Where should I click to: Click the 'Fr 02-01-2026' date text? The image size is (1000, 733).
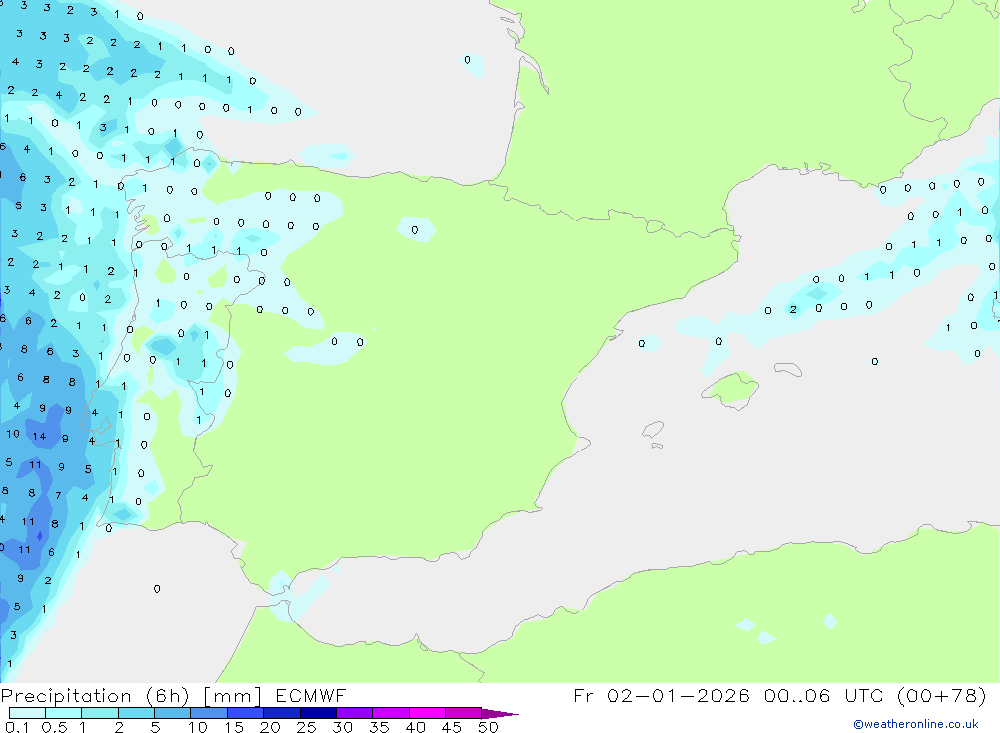pyautogui.click(x=661, y=695)
